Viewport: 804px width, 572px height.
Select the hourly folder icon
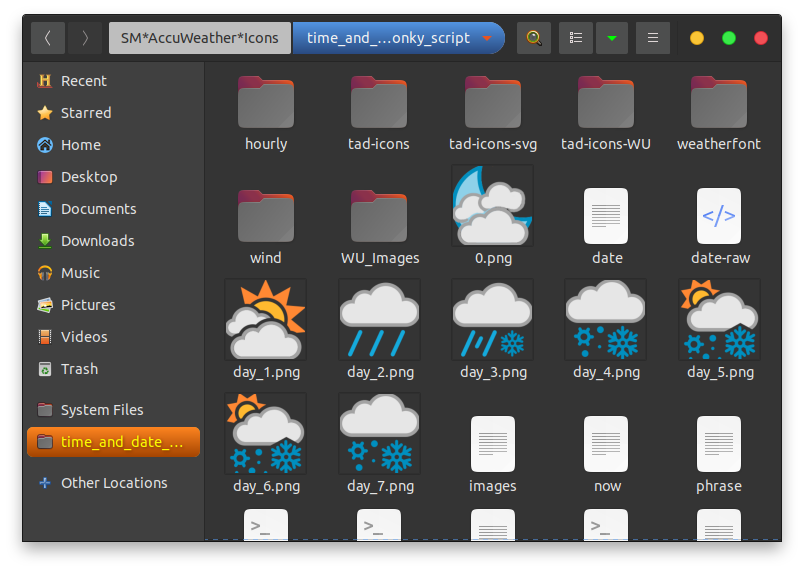266,102
